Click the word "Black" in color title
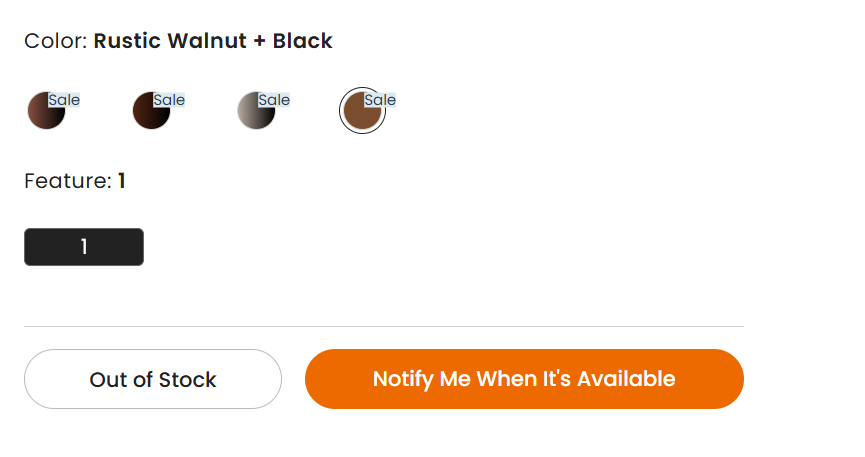Viewport: 865px width, 457px height. point(302,41)
